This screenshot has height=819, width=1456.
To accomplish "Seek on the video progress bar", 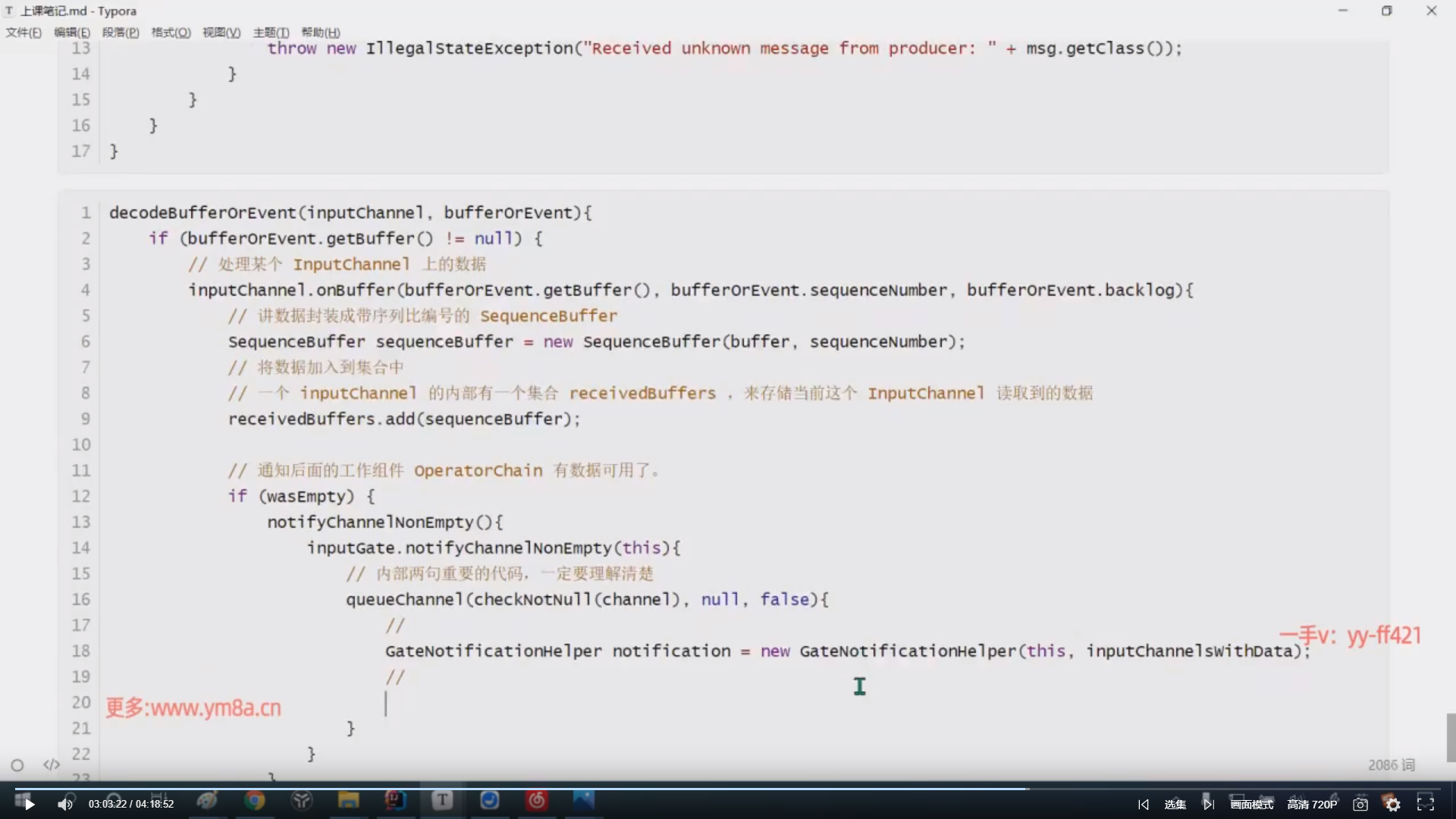I will coord(728,789).
